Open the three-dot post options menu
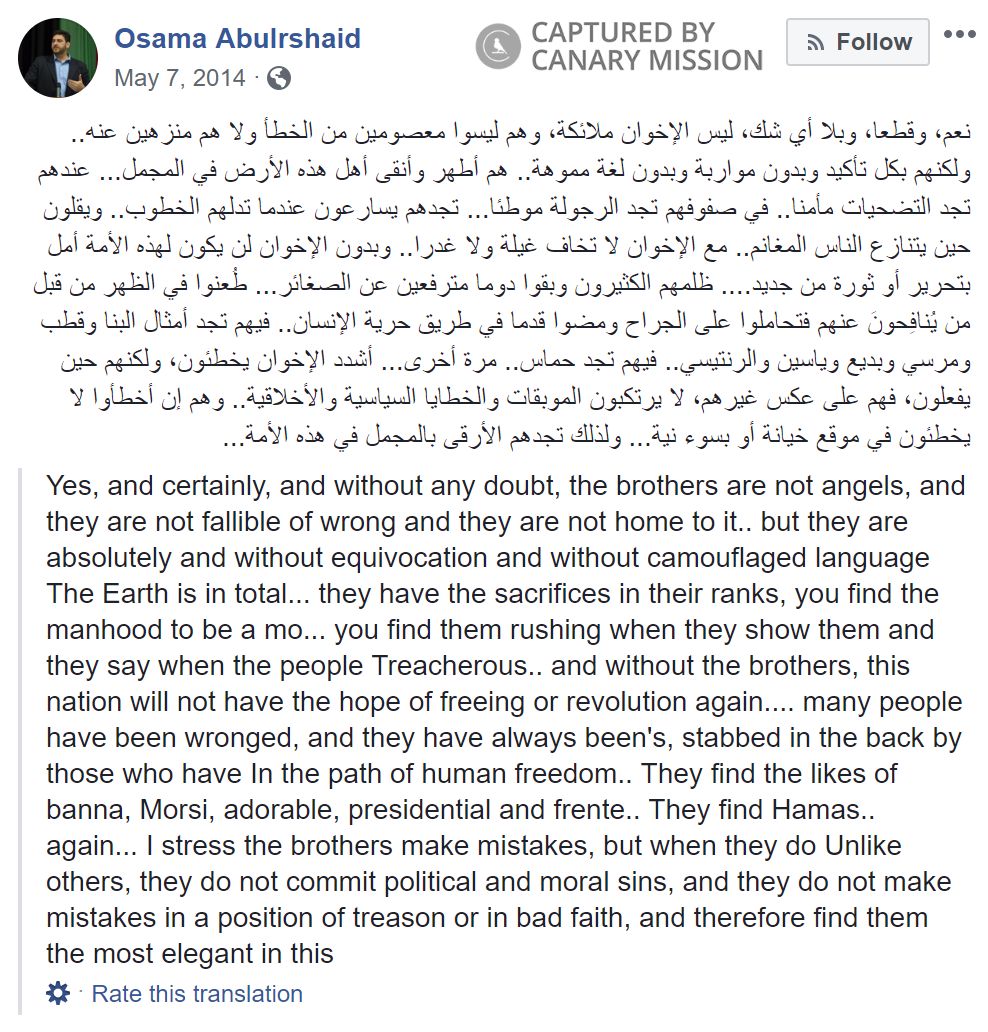 958,35
